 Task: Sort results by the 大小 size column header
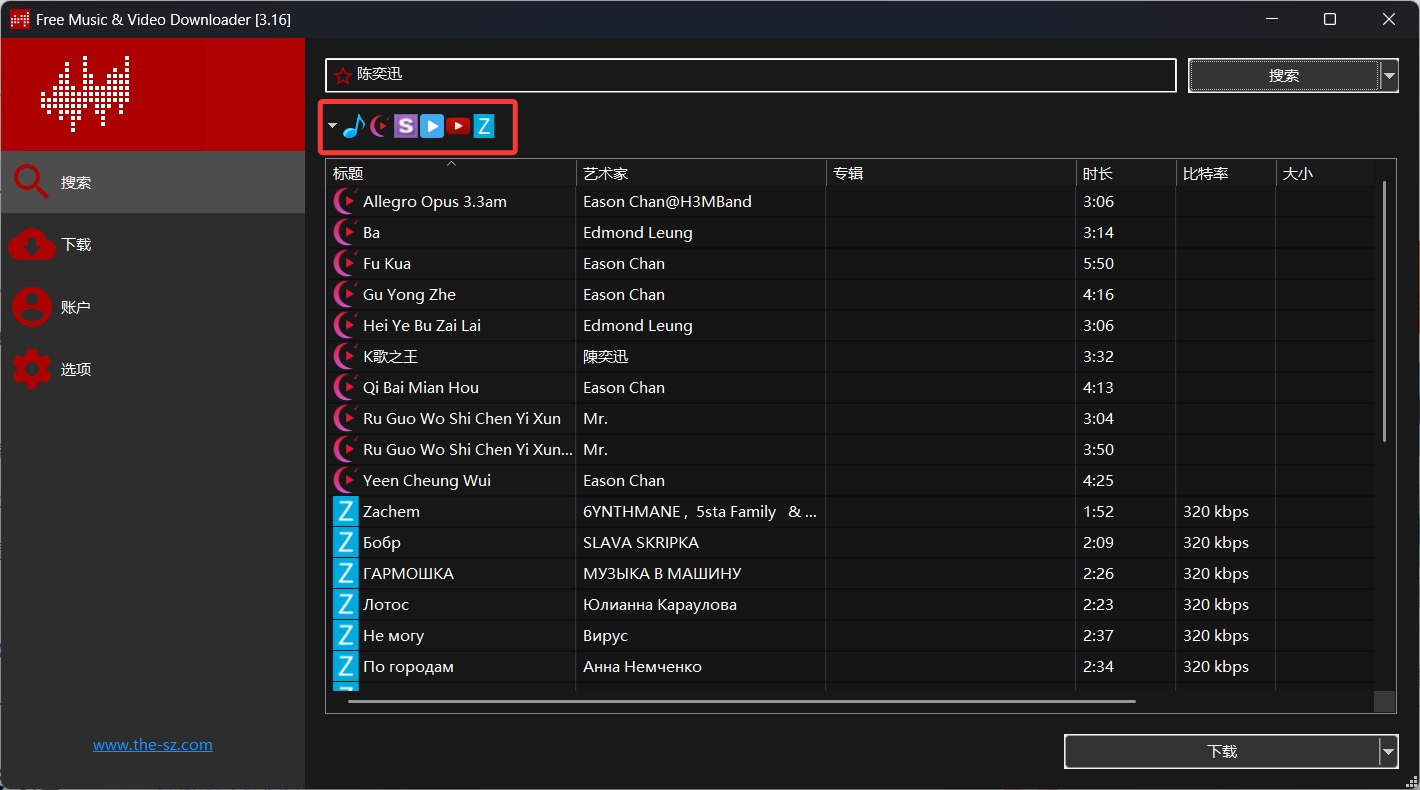coord(1325,173)
